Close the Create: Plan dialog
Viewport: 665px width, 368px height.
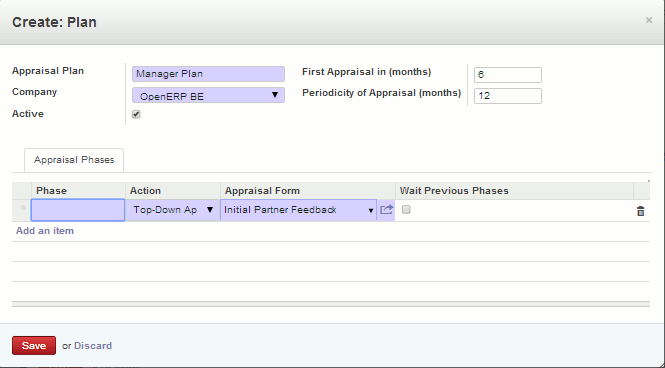(648, 20)
